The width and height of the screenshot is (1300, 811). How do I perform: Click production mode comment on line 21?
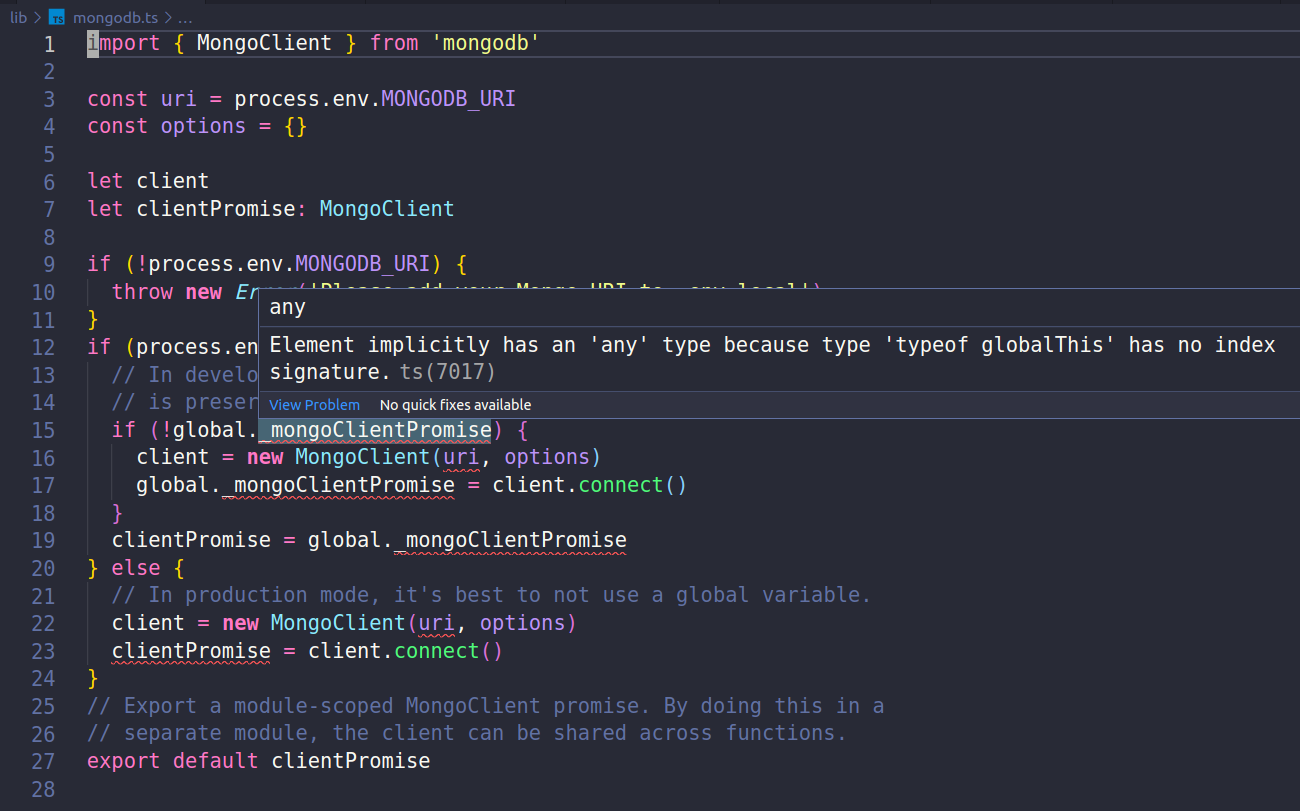pos(492,595)
